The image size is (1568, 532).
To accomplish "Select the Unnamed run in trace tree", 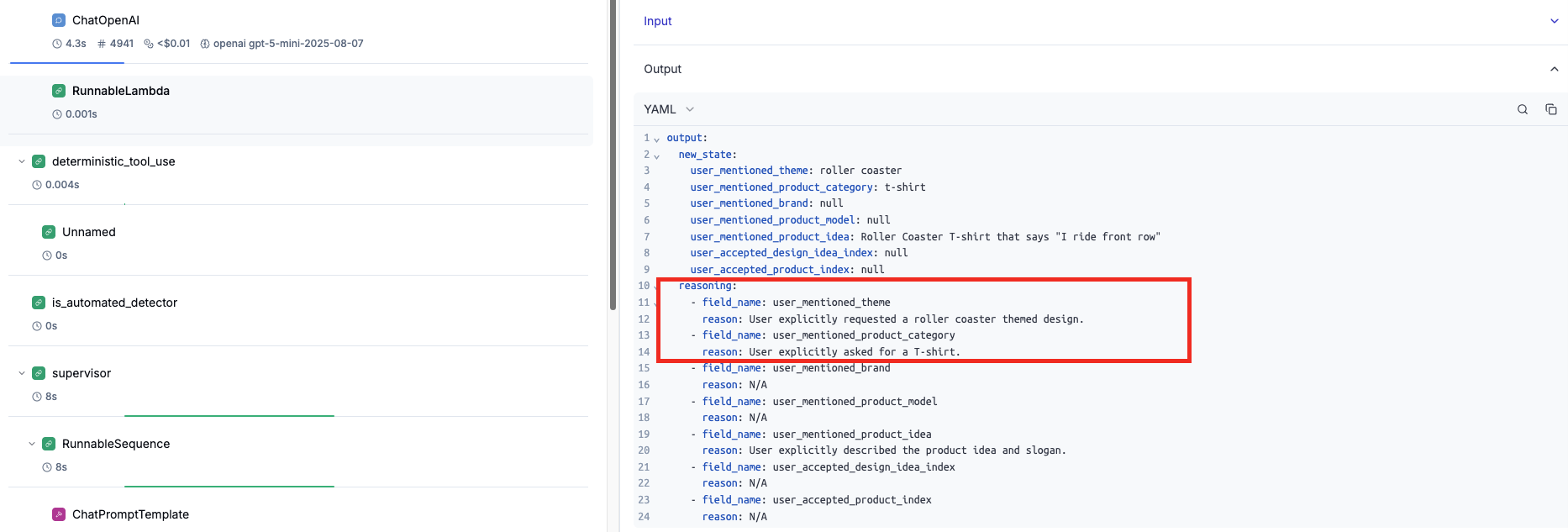I will pos(89,232).
